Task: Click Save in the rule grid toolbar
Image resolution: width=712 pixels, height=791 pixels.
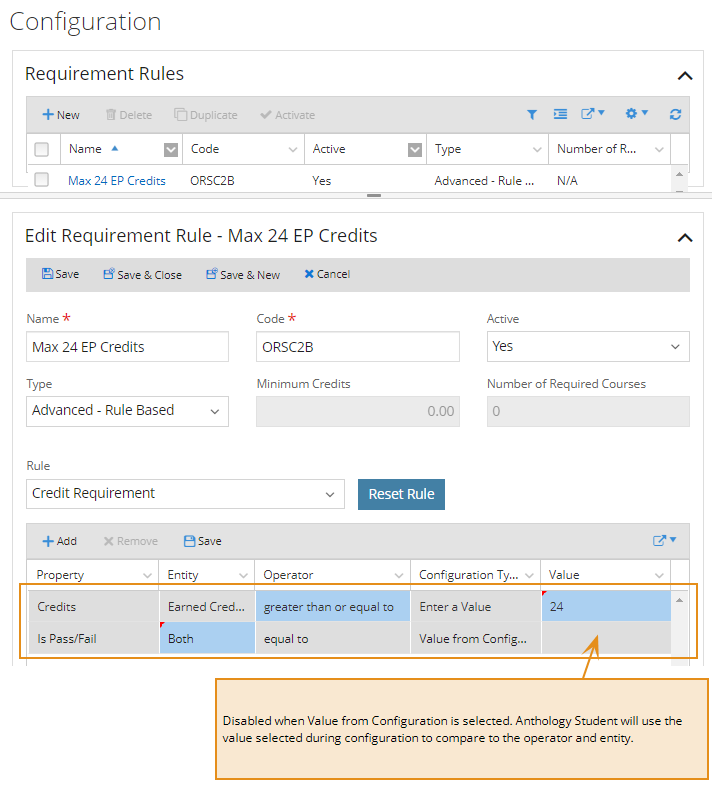Action: 202,541
